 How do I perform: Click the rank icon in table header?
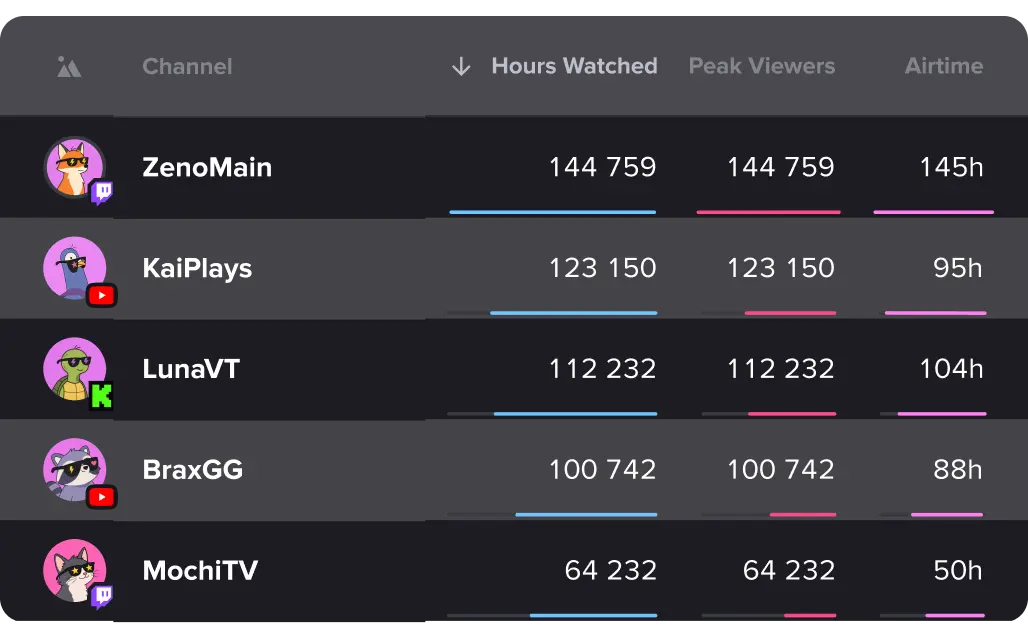[69, 67]
